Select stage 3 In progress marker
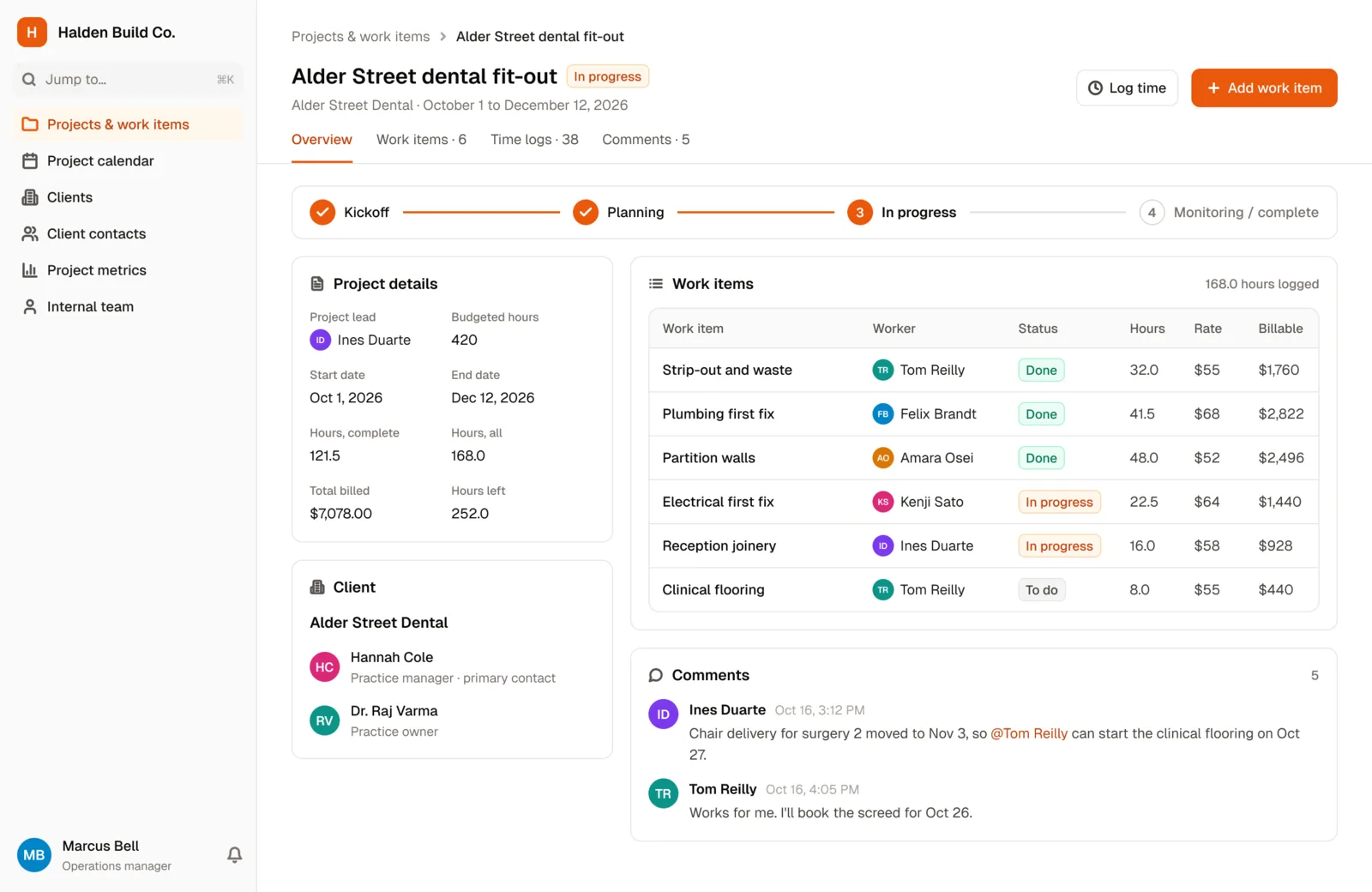Image resolution: width=1372 pixels, height=892 pixels. 860,213
